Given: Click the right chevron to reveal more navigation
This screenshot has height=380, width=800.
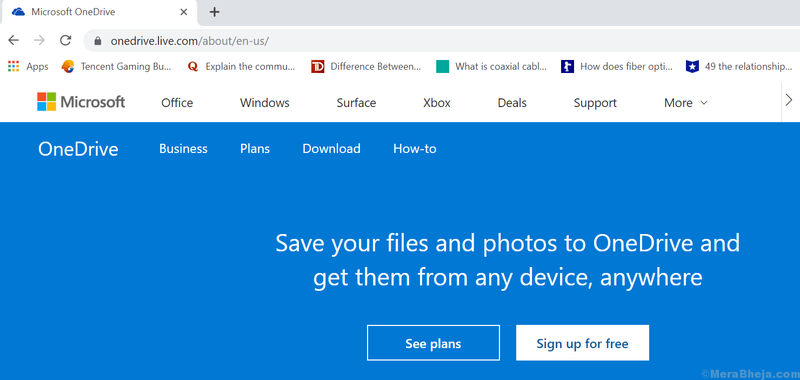Looking at the screenshot, I should tap(789, 100).
